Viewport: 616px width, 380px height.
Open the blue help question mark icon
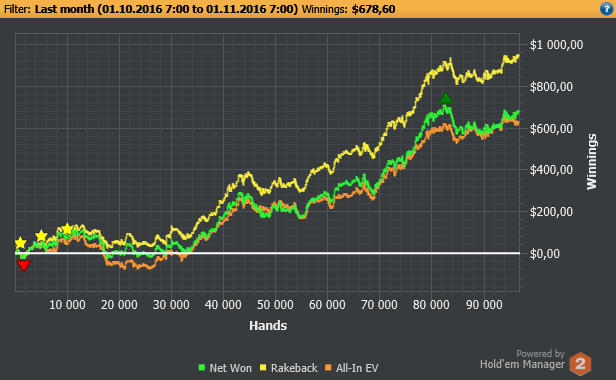click(607, 9)
